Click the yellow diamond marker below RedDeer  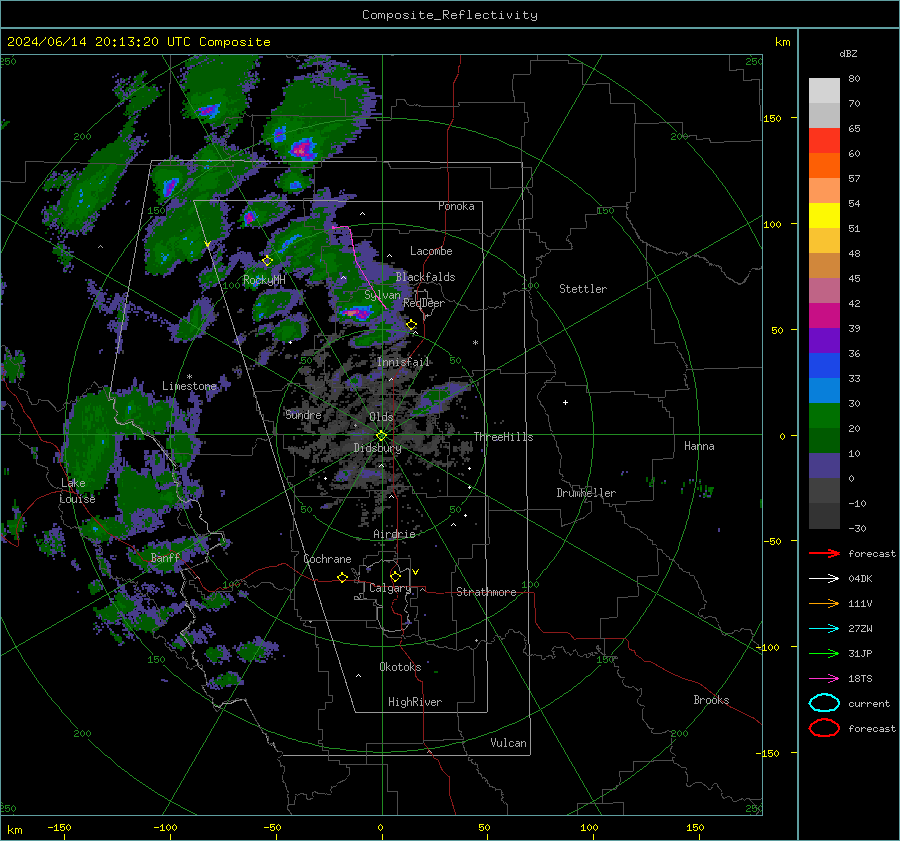coord(411,325)
